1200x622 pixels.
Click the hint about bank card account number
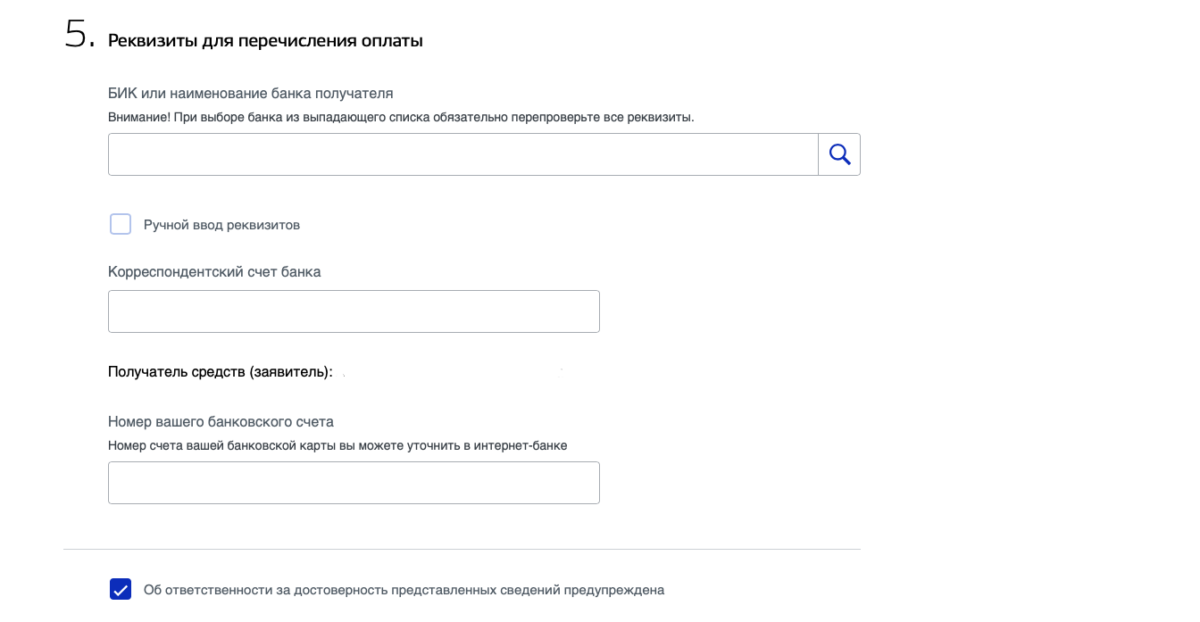click(x=337, y=445)
